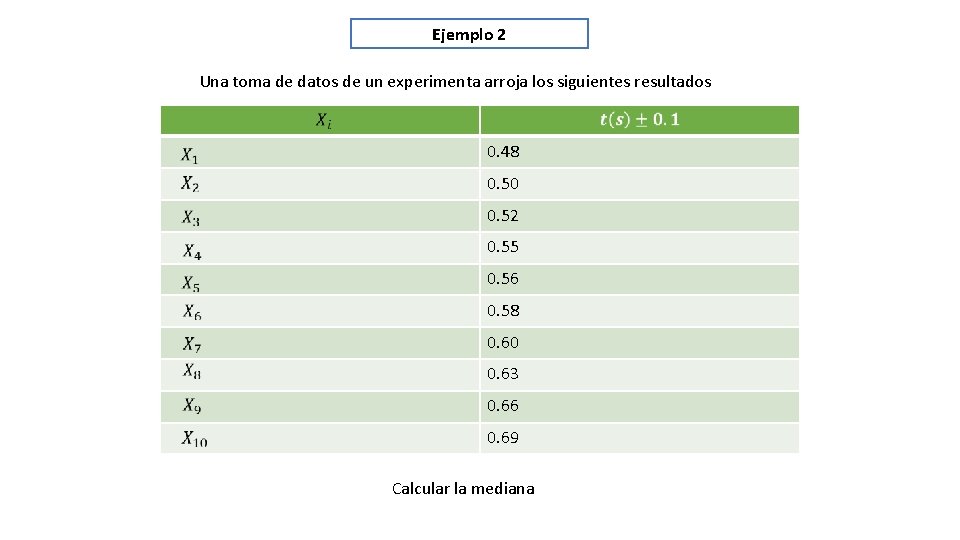Click the 0.56 value cell
This screenshot has height=540, width=960.
point(503,279)
